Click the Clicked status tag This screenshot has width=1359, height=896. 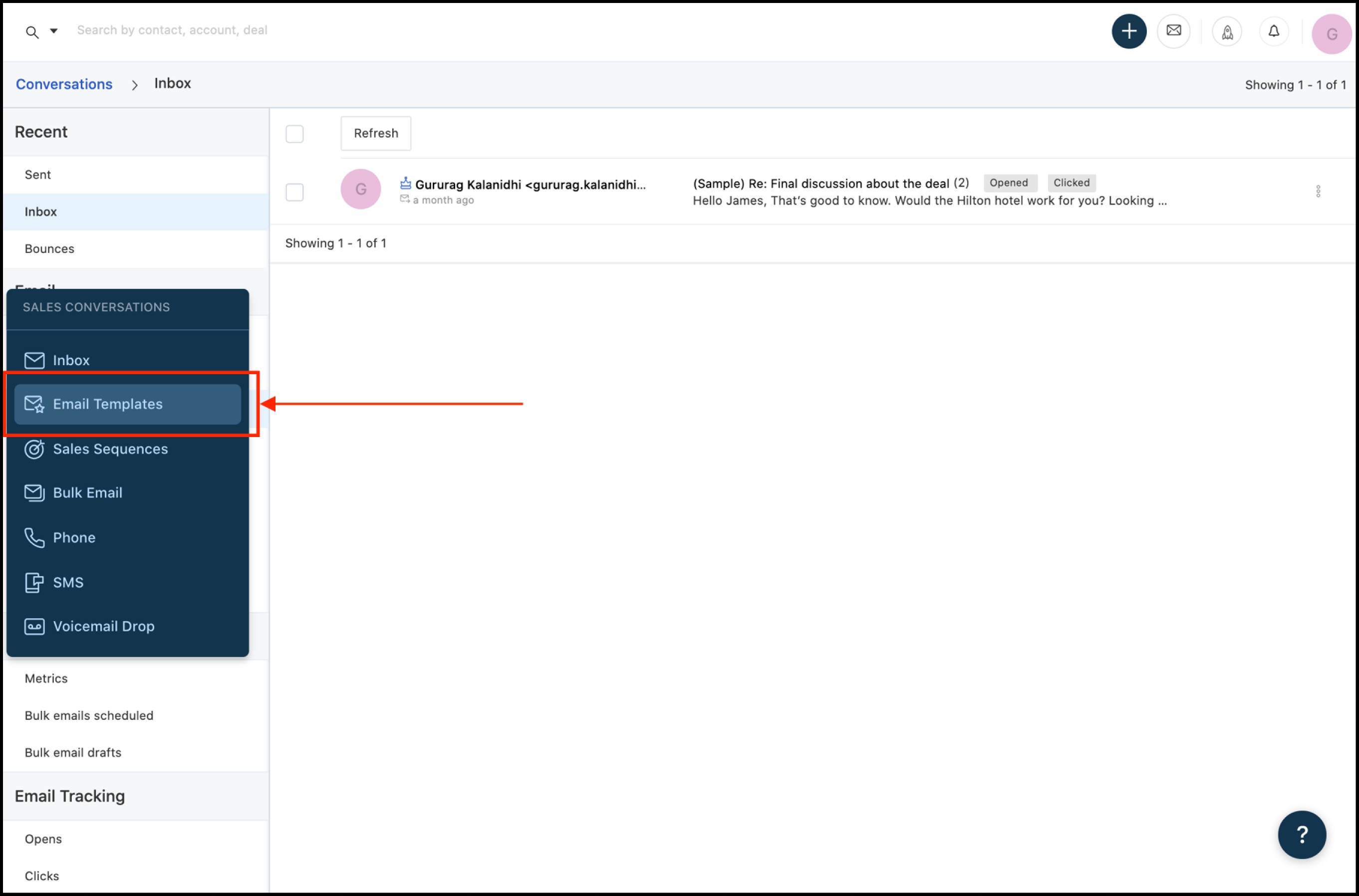coord(1072,183)
